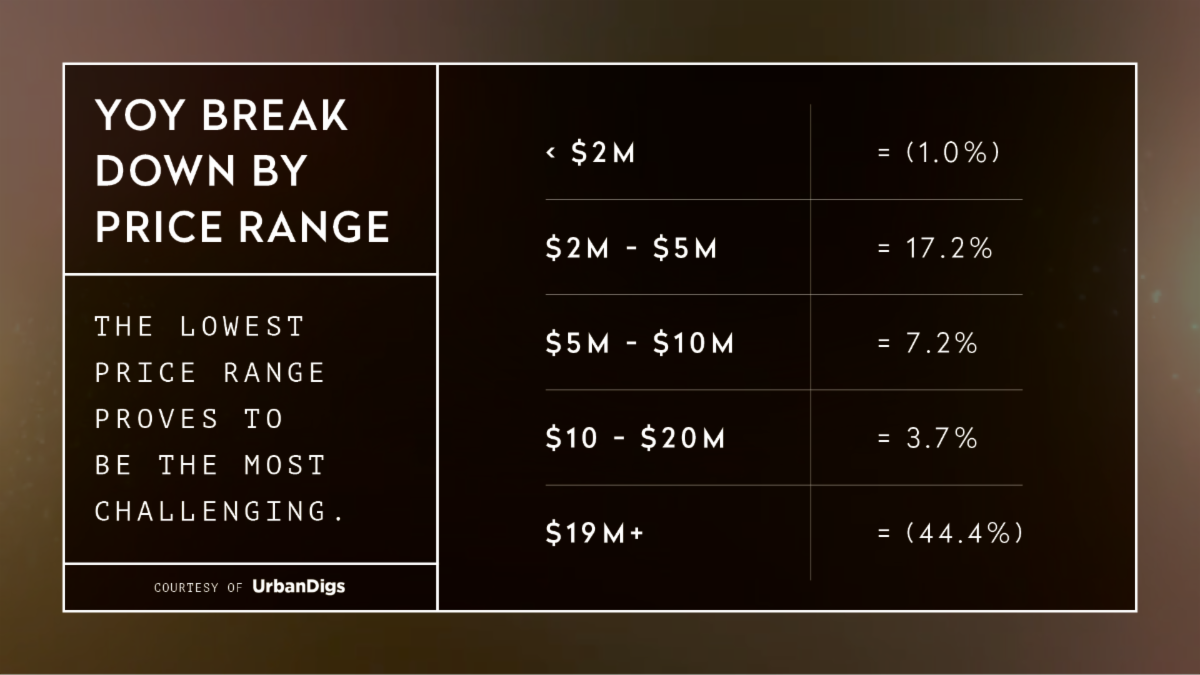Click the word "CHALLENGING." in the caption
This screenshot has height=675, width=1200.
coord(220,511)
